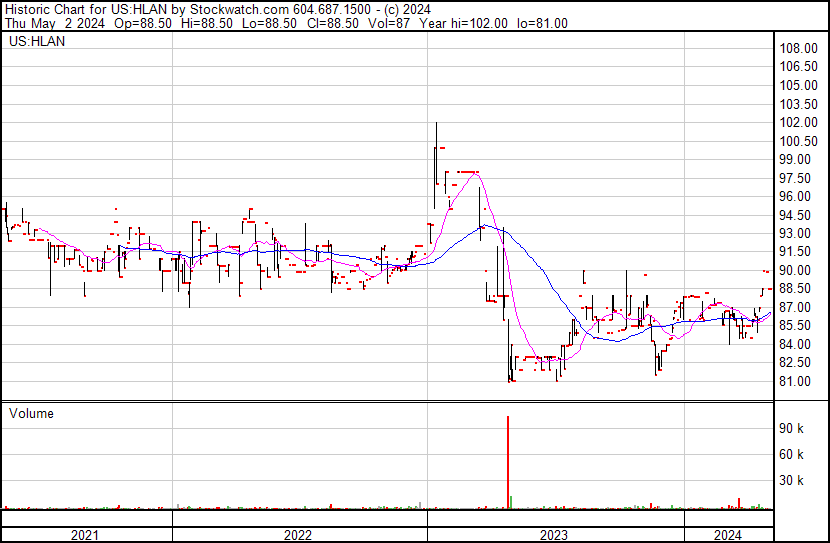This screenshot has height=543, width=830.
Task: Click the 102.00 price axis label
Action: [799, 122]
